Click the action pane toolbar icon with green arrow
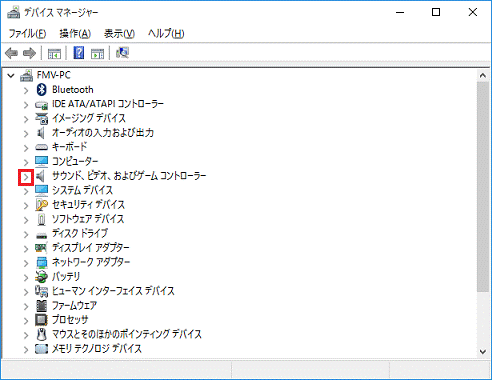 pos(97,53)
